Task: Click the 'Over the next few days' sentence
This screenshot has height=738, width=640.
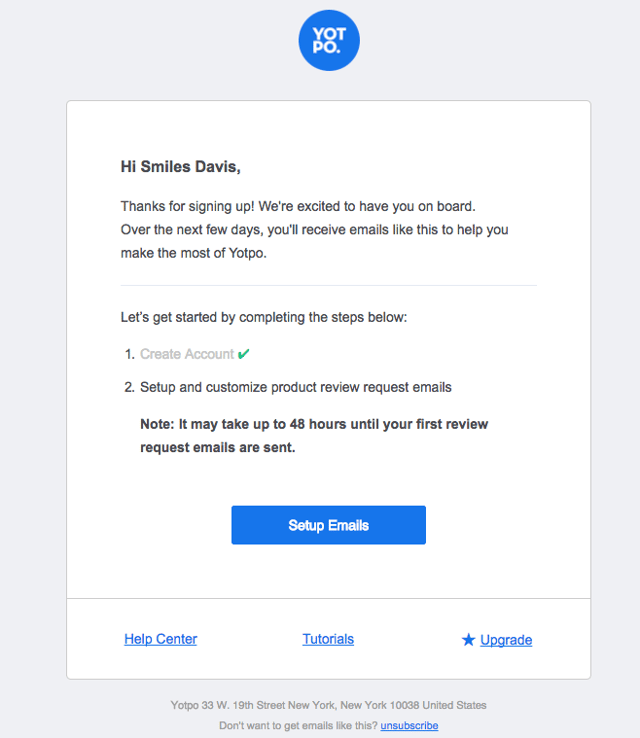Action: point(314,230)
